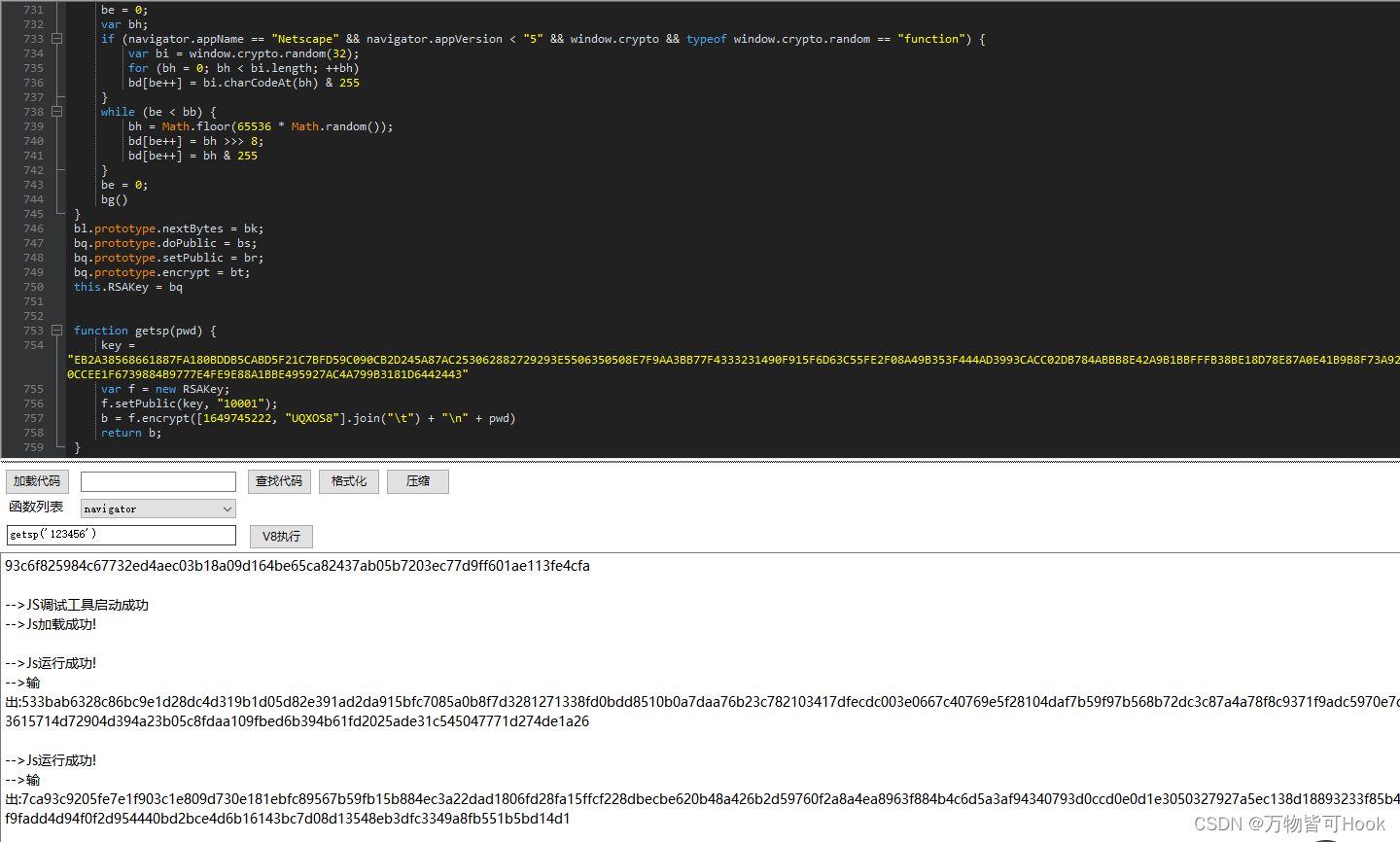
Task: Click the '-->JS调试工具启动成功' log line
Action: click(77, 605)
